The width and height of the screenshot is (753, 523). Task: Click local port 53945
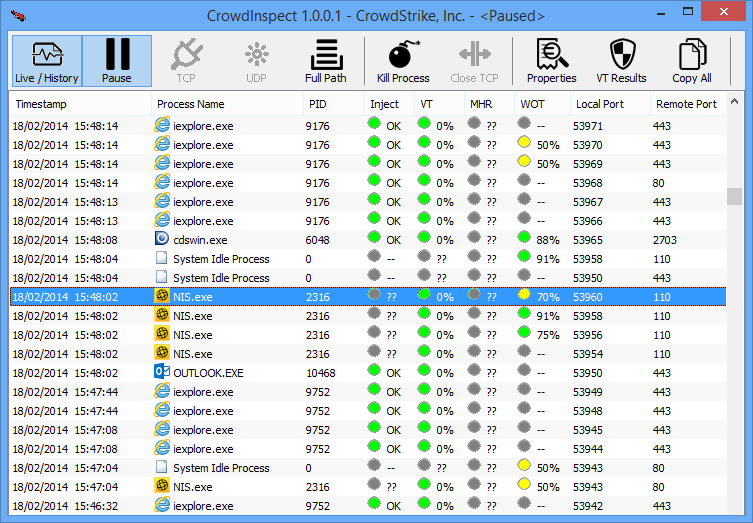click(x=588, y=430)
